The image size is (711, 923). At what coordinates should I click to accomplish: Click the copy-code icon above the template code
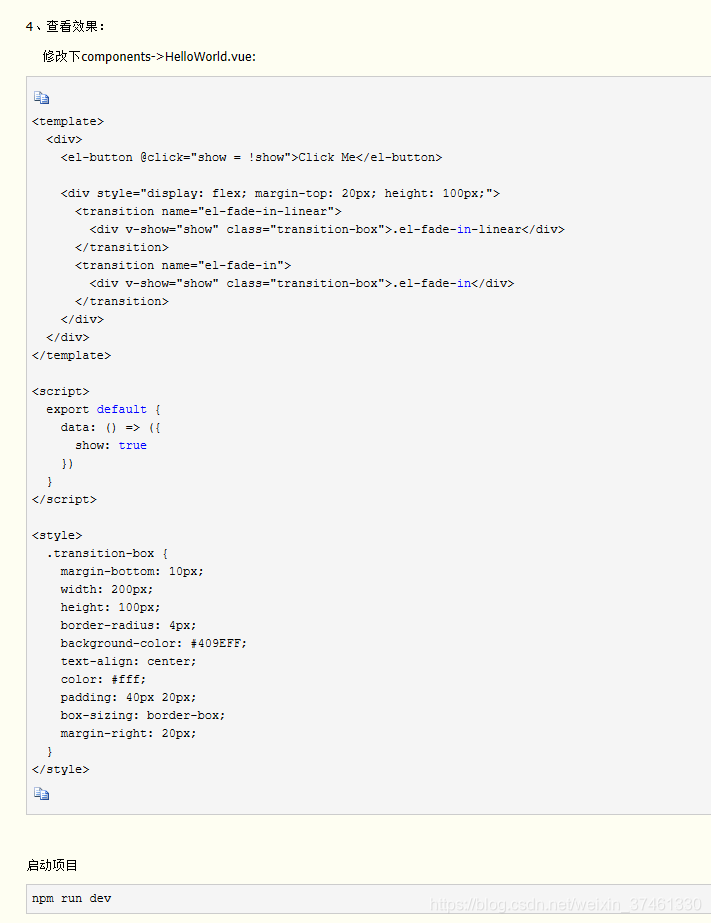click(41, 98)
